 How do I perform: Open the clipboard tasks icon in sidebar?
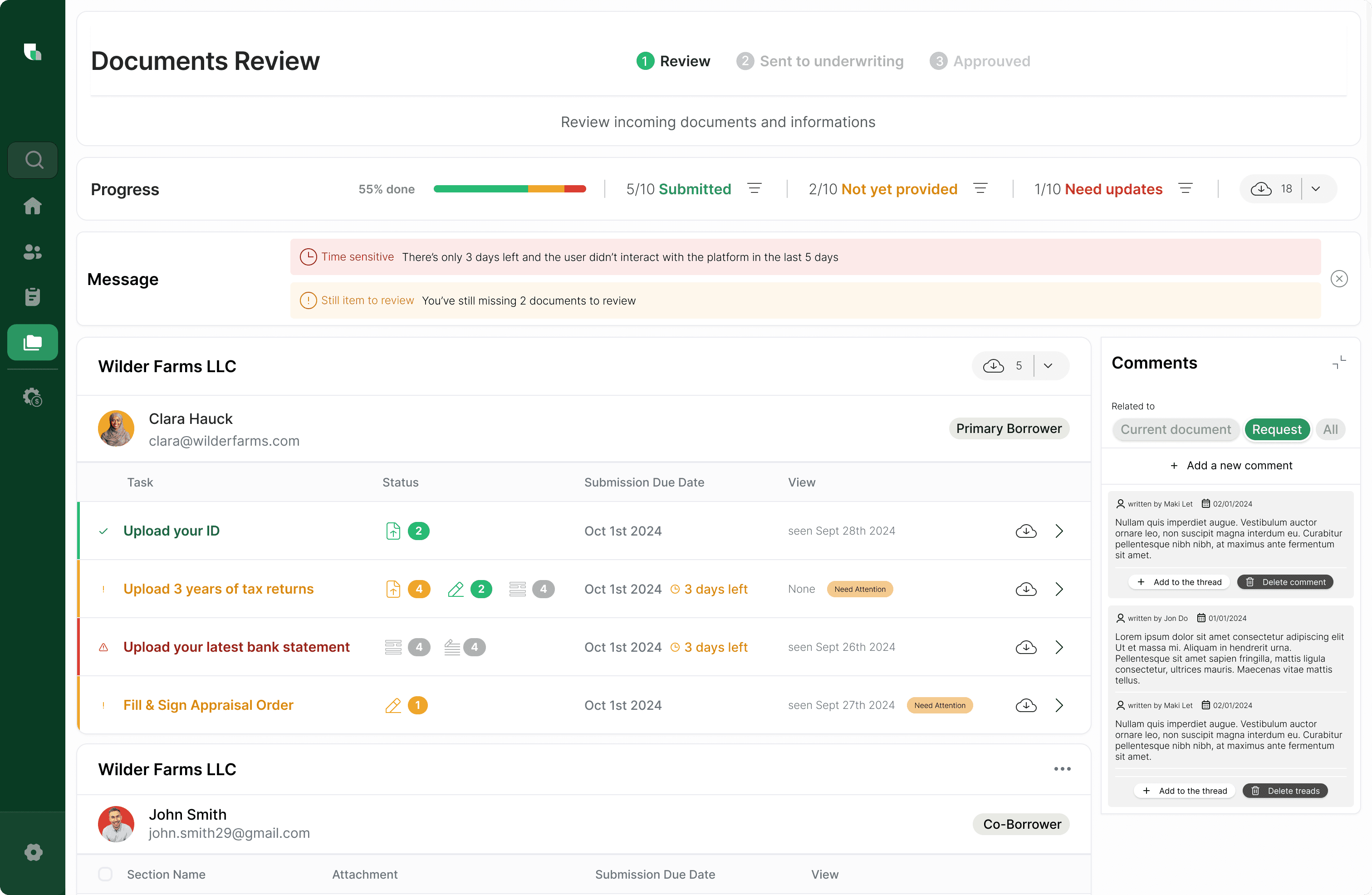pyautogui.click(x=33, y=297)
